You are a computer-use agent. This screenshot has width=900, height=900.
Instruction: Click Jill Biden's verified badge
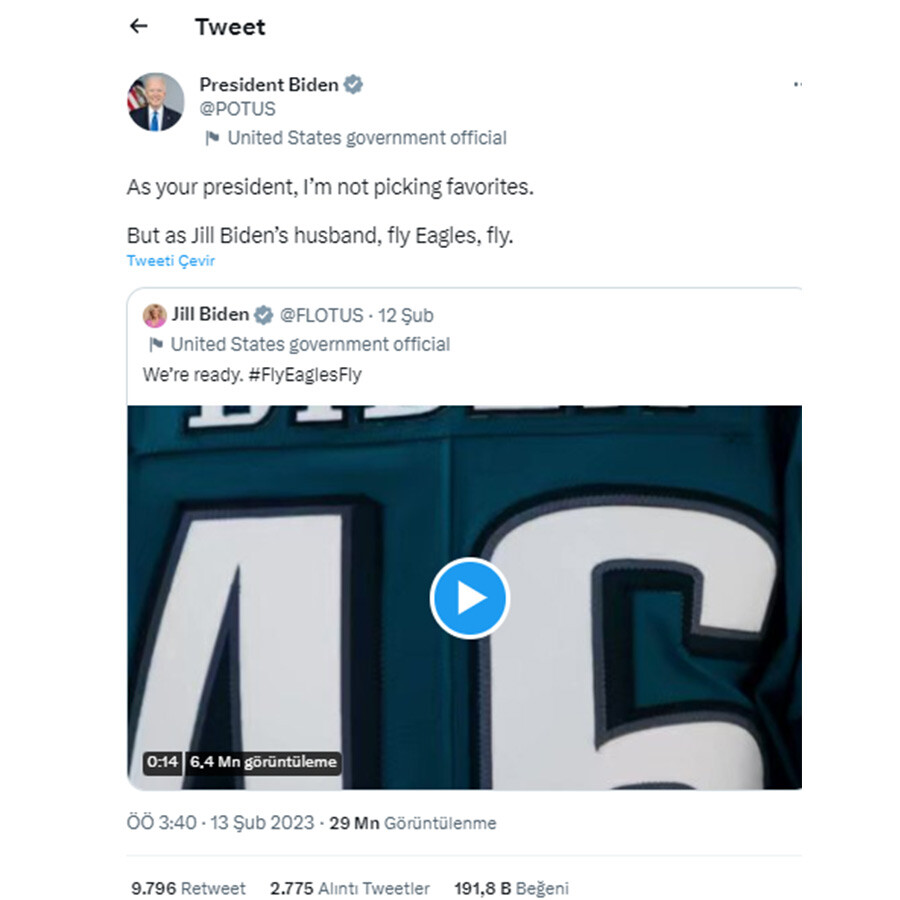coord(264,315)
